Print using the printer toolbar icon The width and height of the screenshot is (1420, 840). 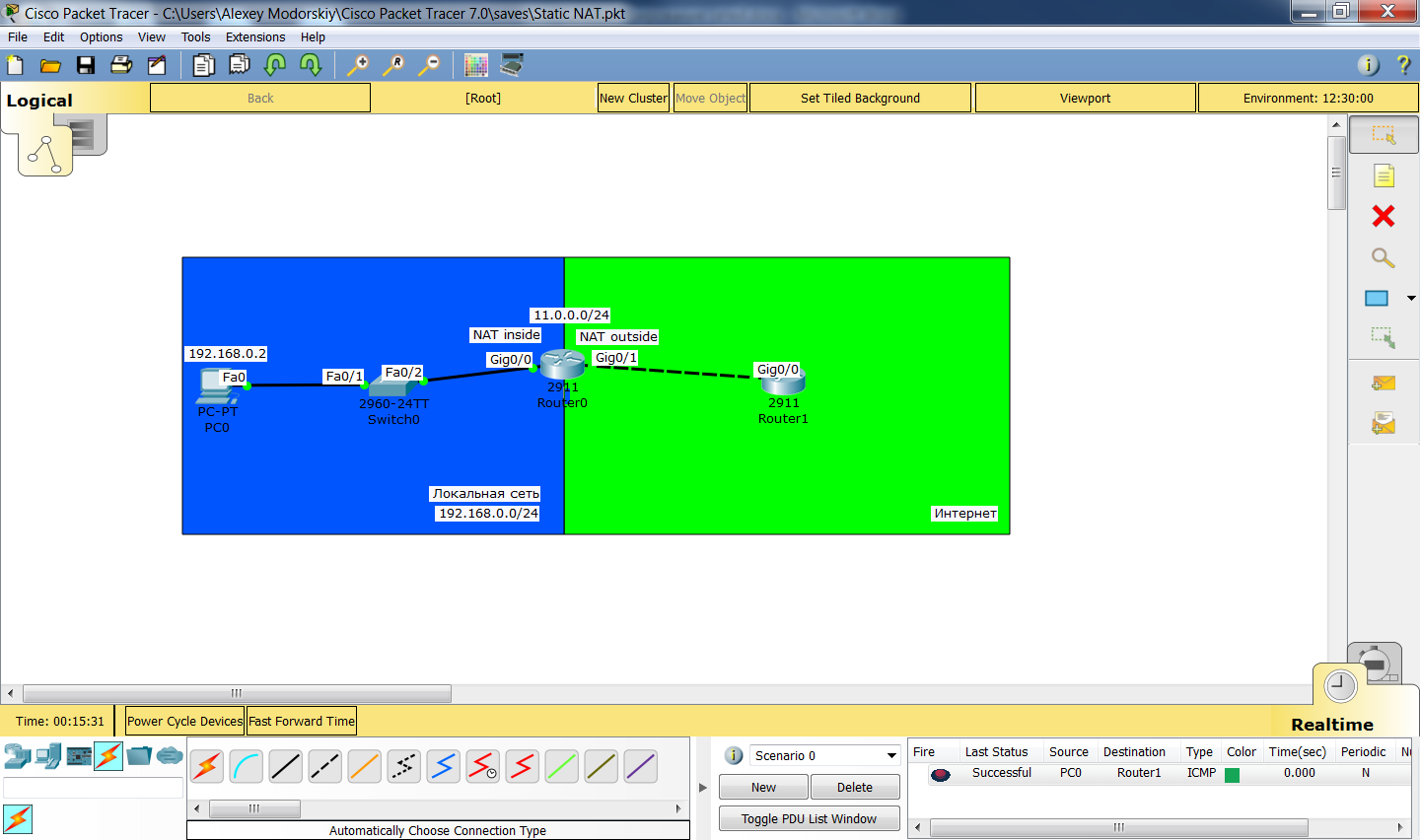121,65
